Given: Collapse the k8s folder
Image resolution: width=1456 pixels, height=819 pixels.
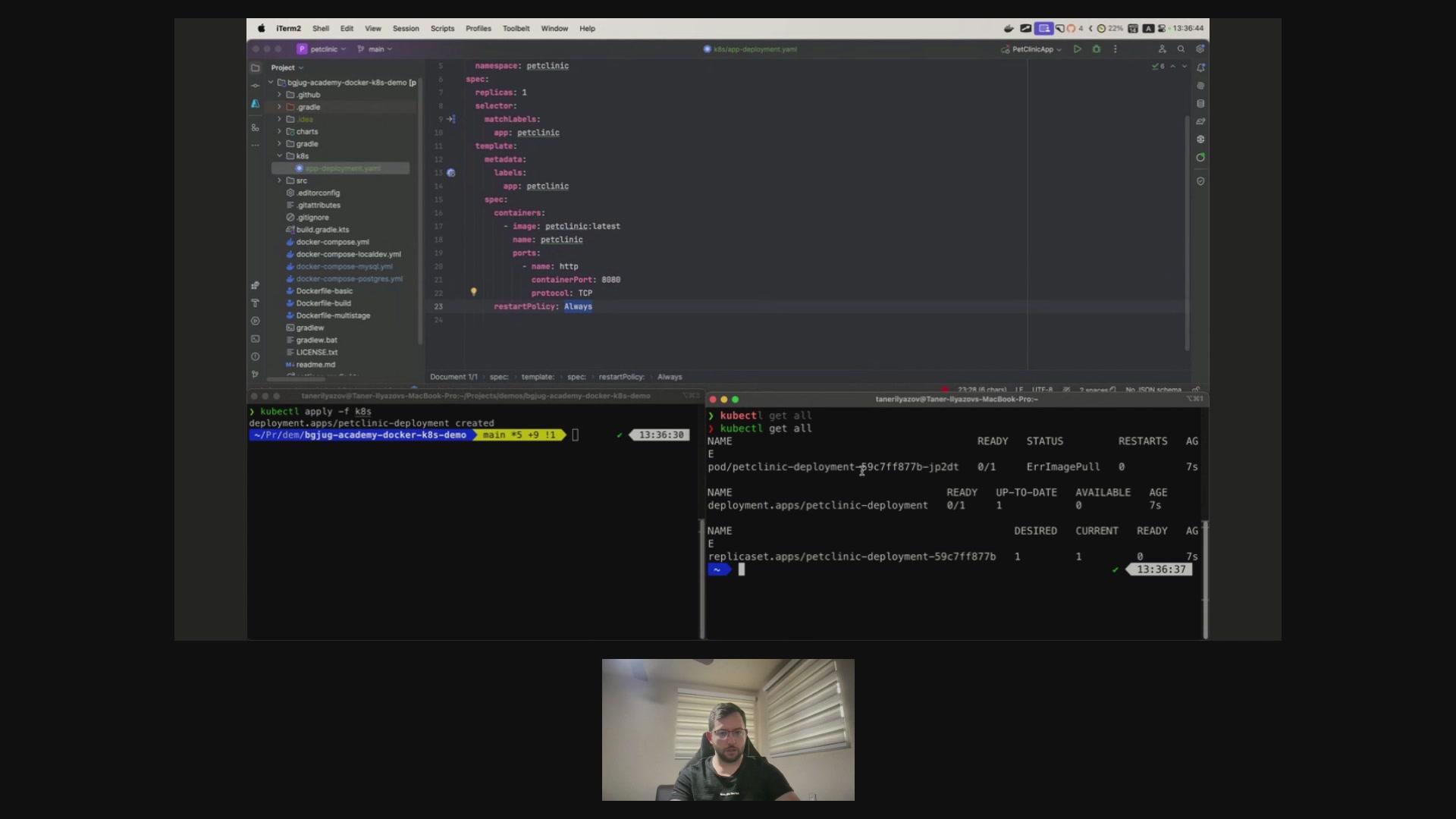Looking at the screenshot, I should point(280,156).
